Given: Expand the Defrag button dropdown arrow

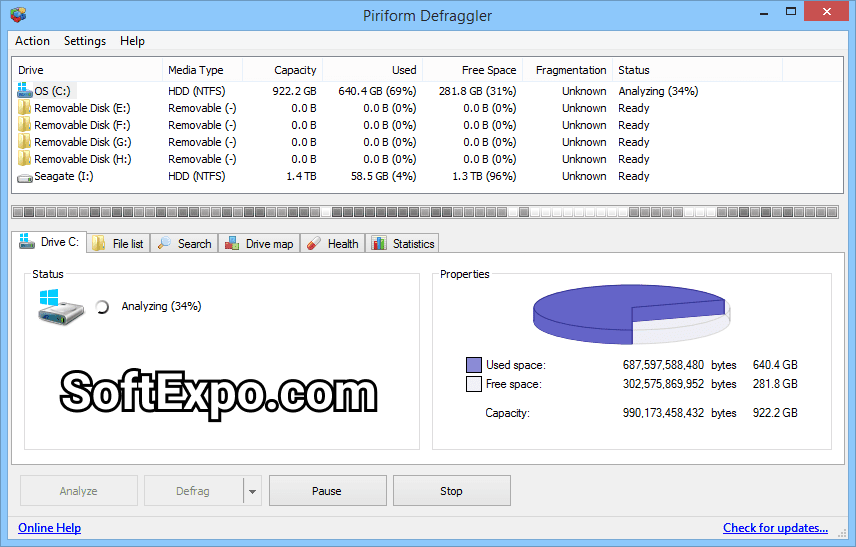Looking at the screenshot, I should (x=252, y=491).
